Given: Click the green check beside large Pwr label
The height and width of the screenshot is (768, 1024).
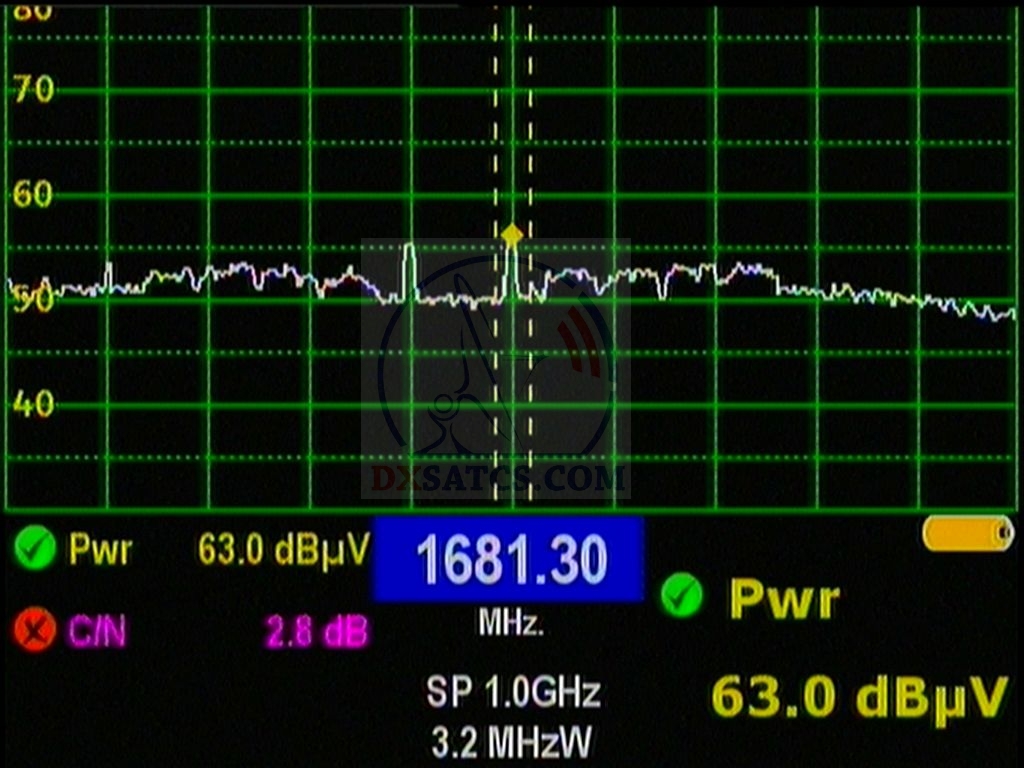Looking at the screenshot, I should point(681,597).
